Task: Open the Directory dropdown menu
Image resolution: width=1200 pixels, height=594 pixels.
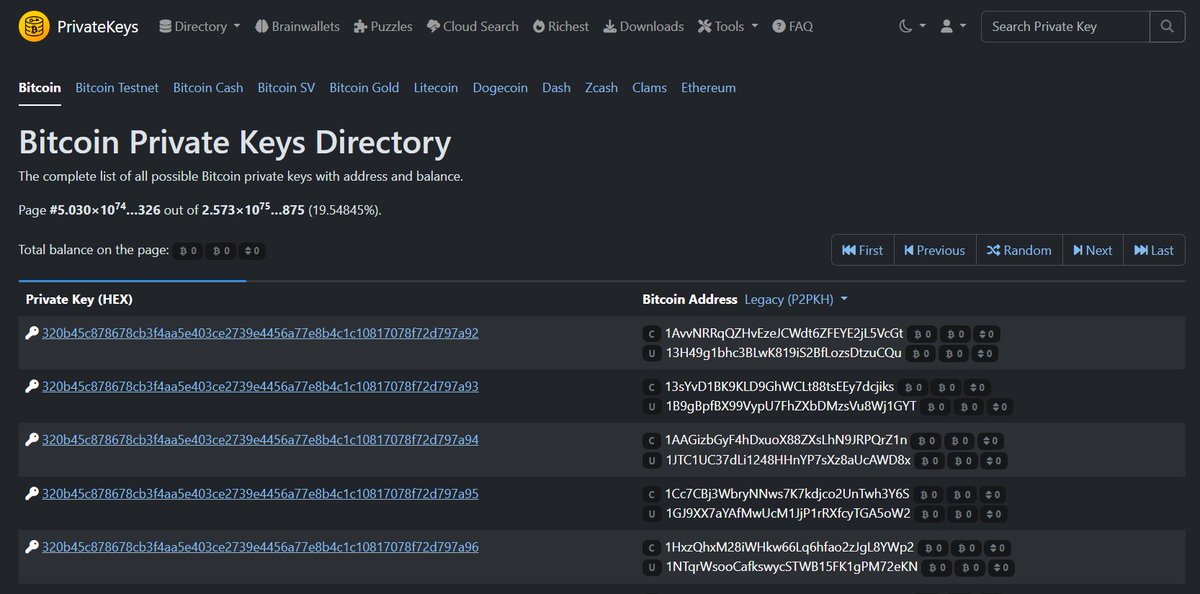Action: 199,26
